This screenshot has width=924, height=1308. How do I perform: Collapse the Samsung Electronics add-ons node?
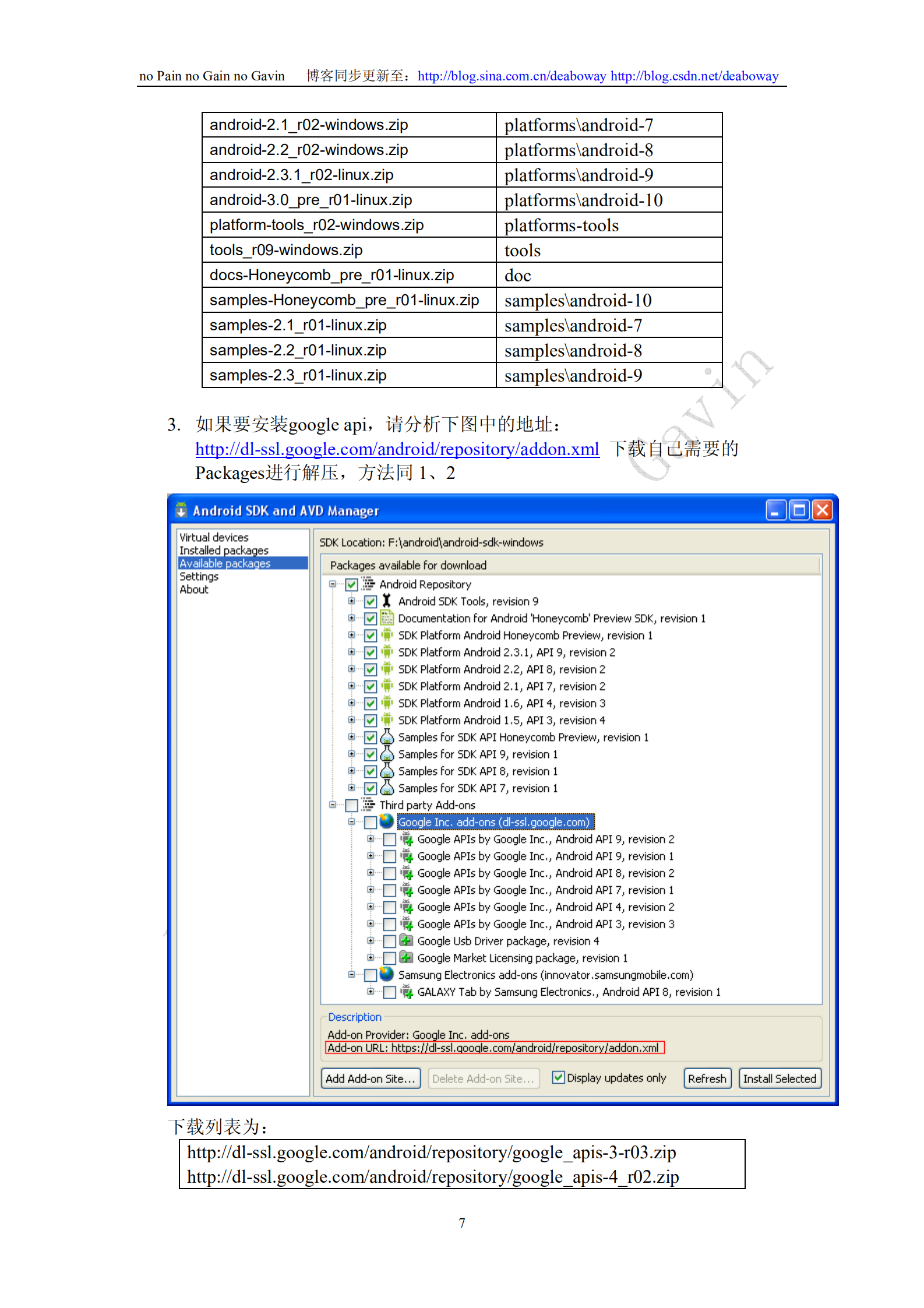351,974
